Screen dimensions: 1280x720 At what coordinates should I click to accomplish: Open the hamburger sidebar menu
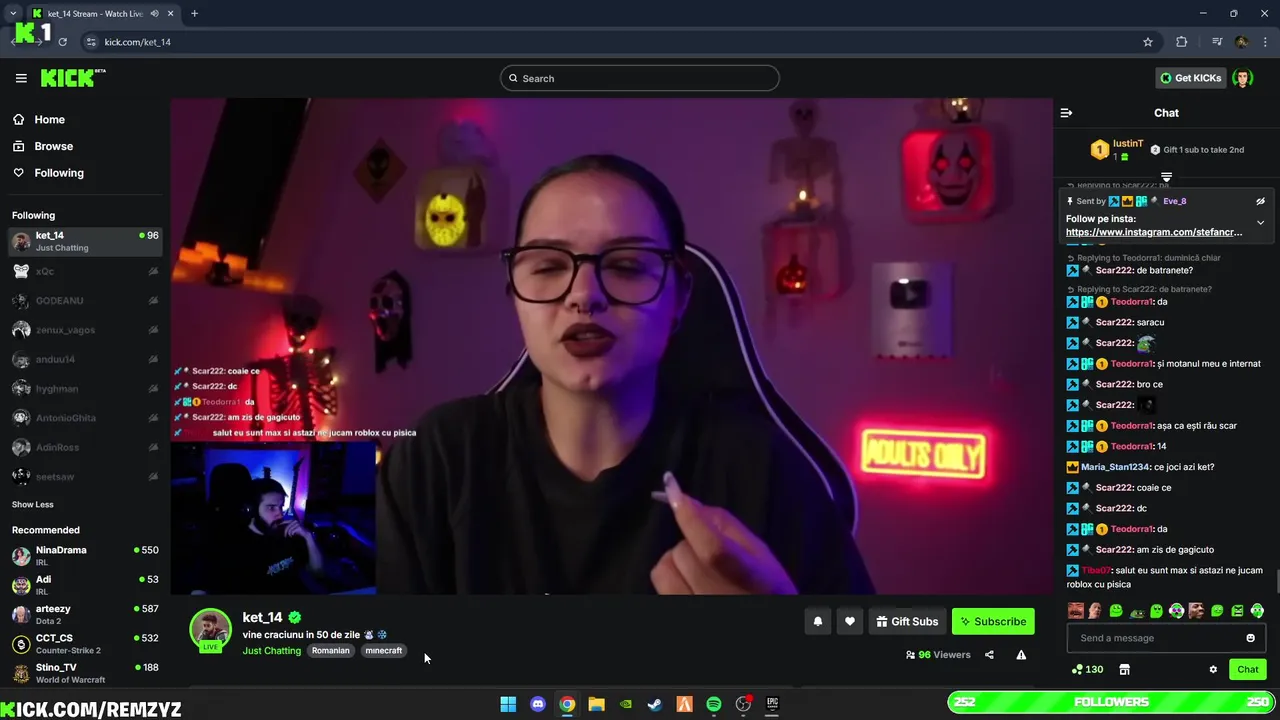click(x=21, y=78)
